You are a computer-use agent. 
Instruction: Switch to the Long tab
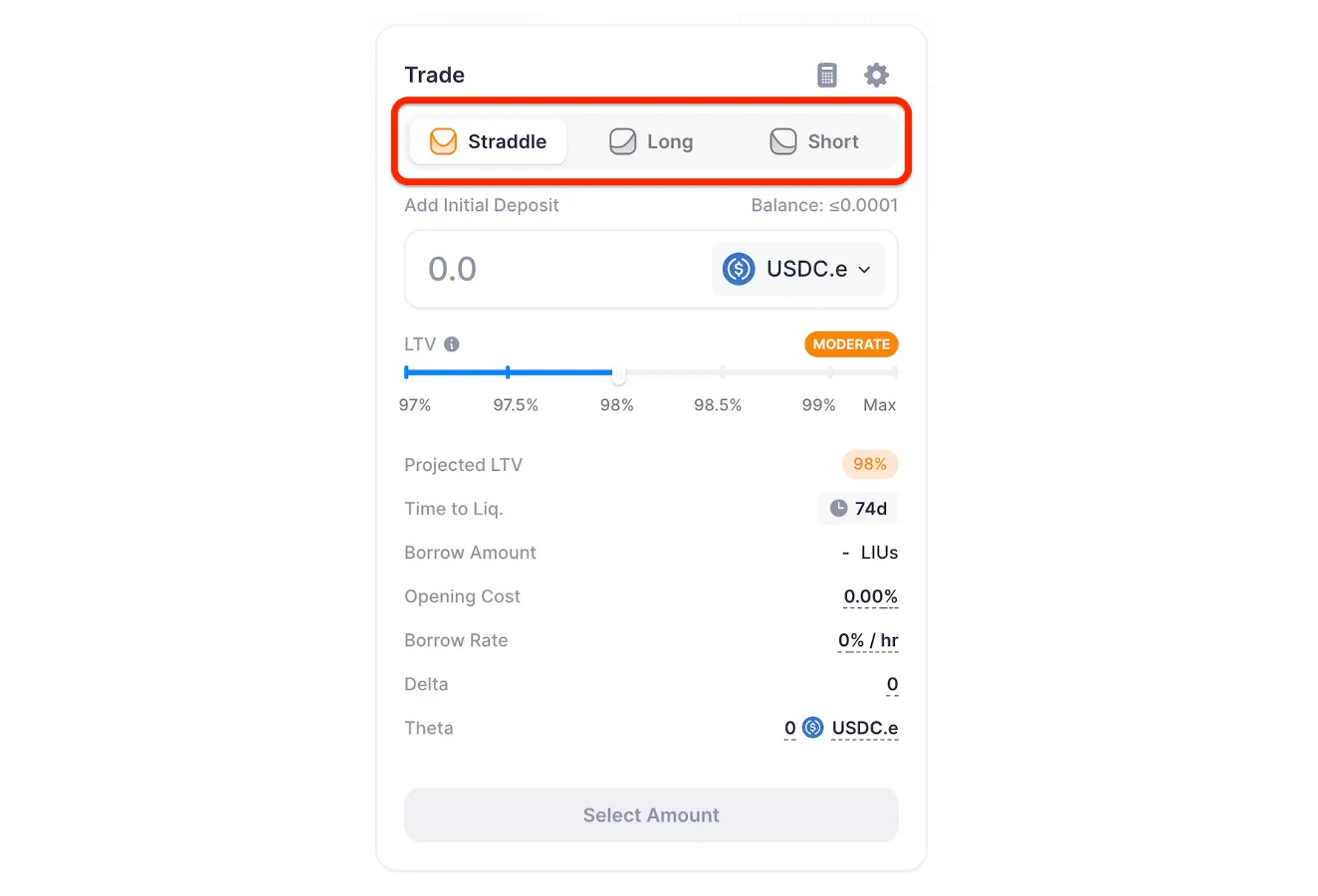pos(651,141)
